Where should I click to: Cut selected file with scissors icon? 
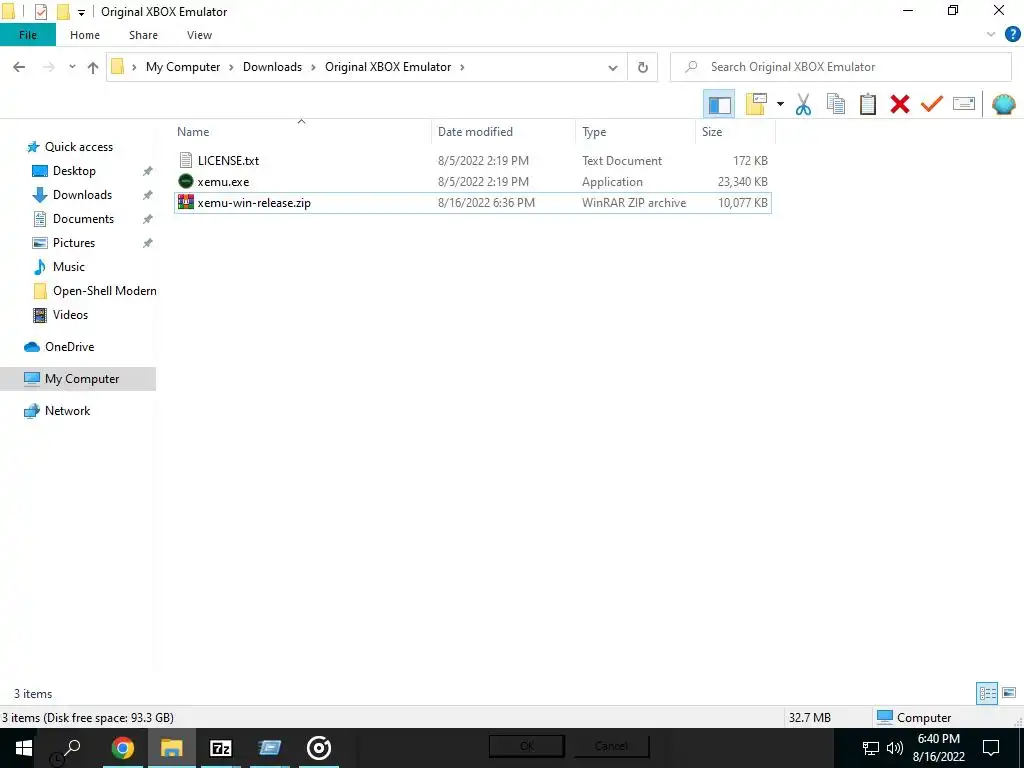pyautogui.click(x=803, y=104)
